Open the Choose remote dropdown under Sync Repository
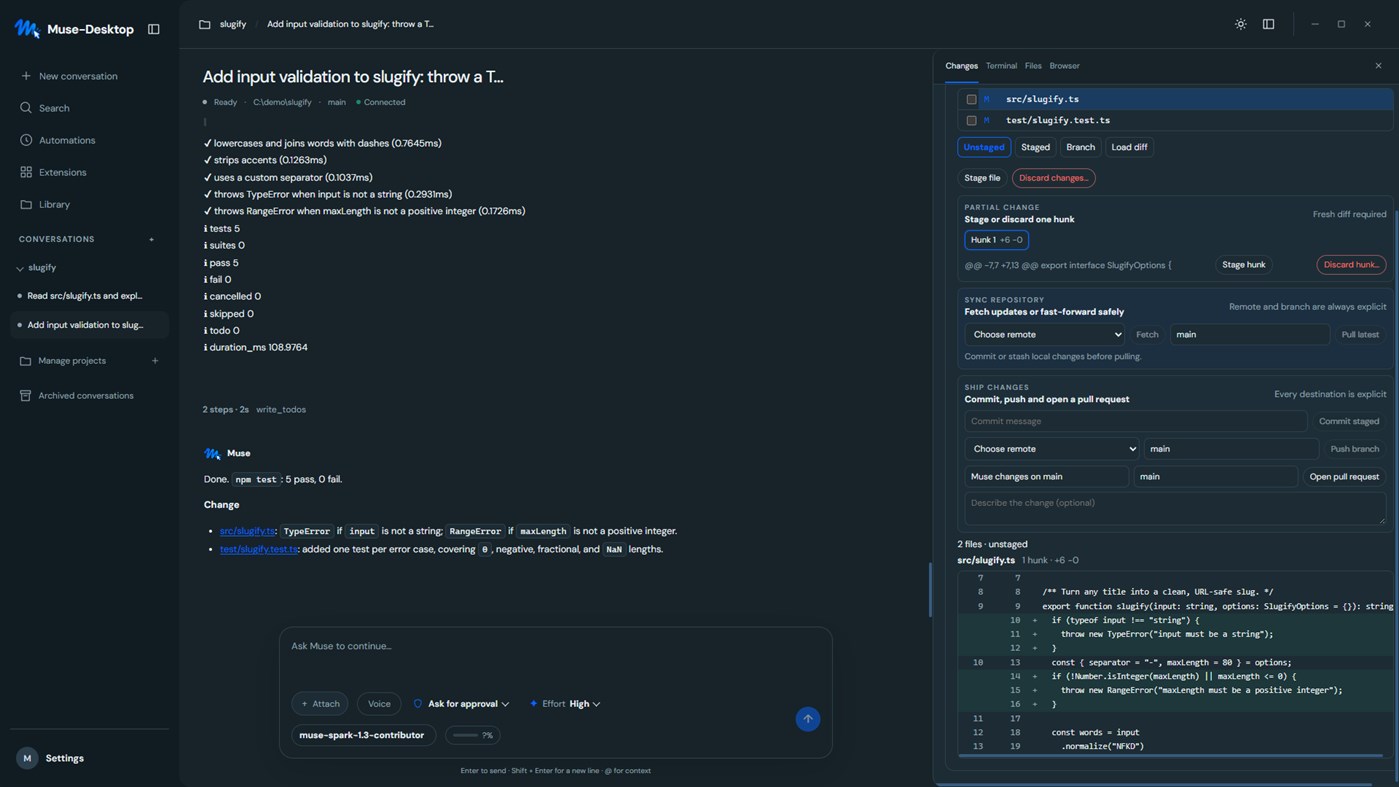Viewport: 1399px width, 787px height. (1045, 335)
